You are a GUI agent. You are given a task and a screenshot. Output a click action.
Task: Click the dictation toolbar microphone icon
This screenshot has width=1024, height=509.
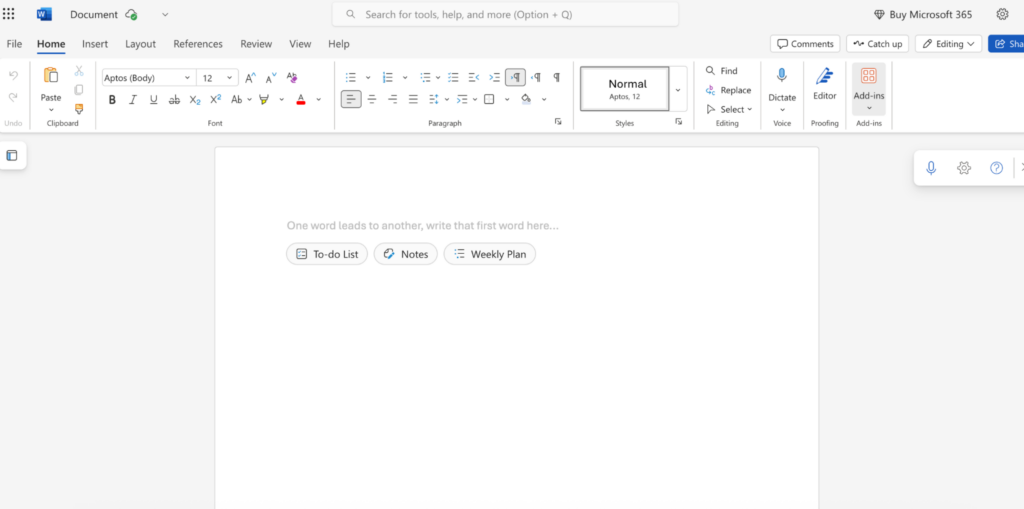pos(931,168)
